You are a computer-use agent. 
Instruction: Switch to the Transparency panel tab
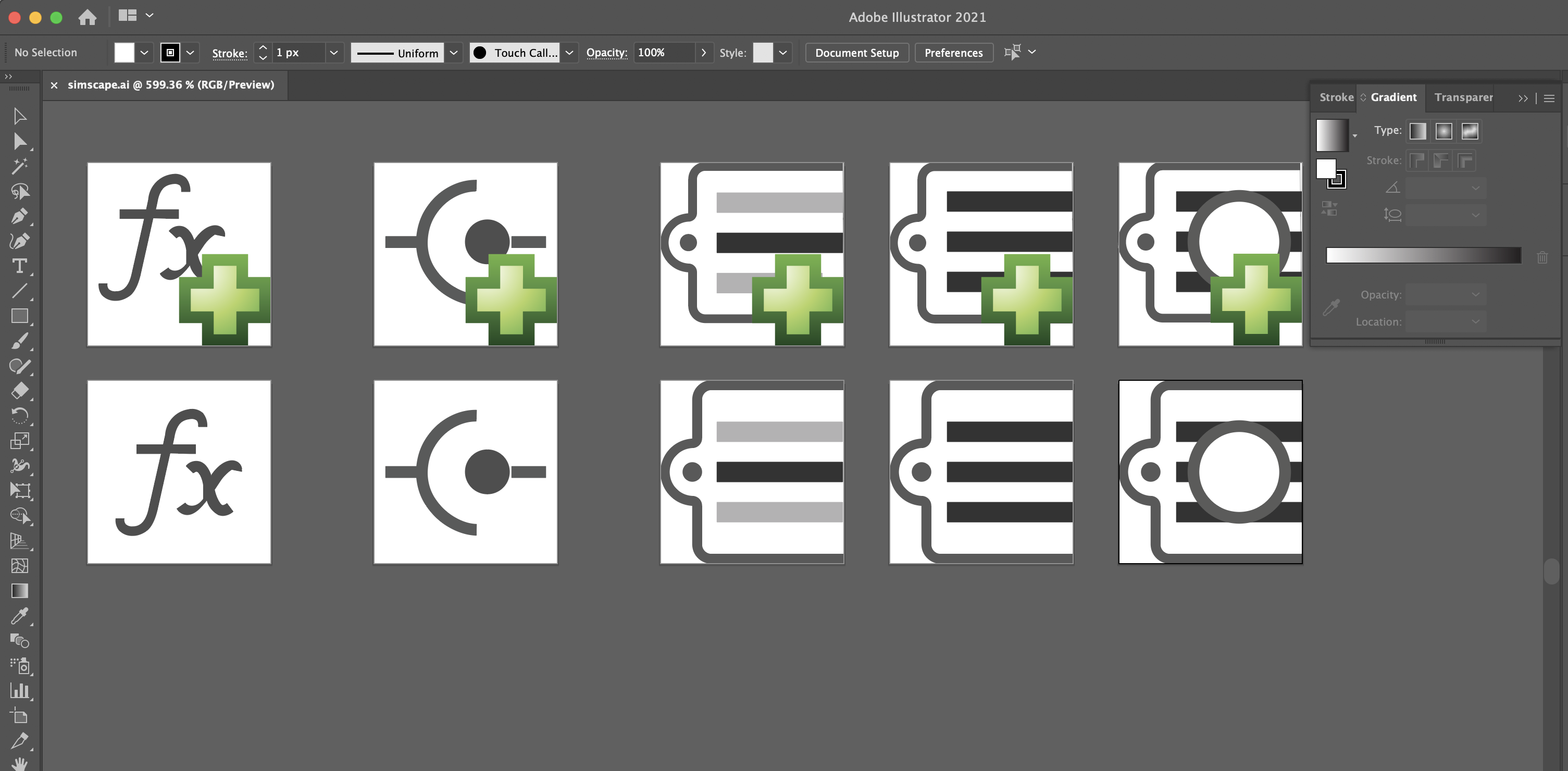[x=1463, y=97]
